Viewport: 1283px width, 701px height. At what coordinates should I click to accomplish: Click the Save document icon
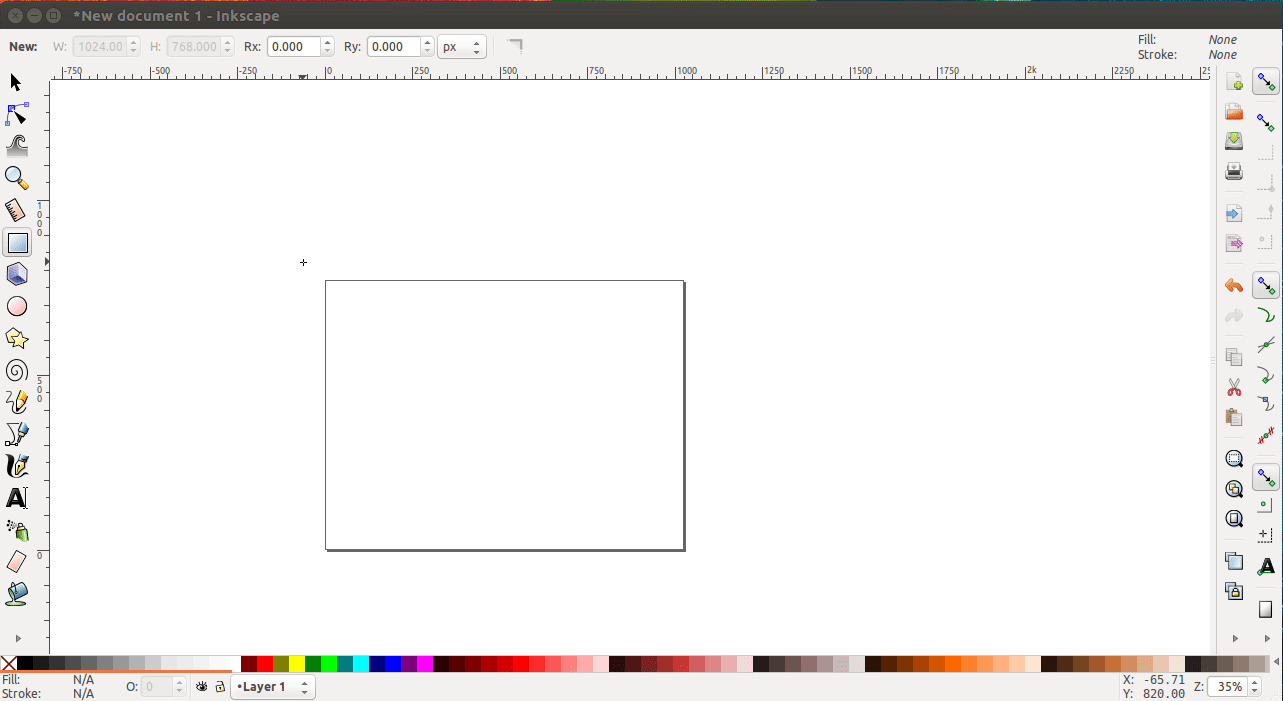point(1234,142)
